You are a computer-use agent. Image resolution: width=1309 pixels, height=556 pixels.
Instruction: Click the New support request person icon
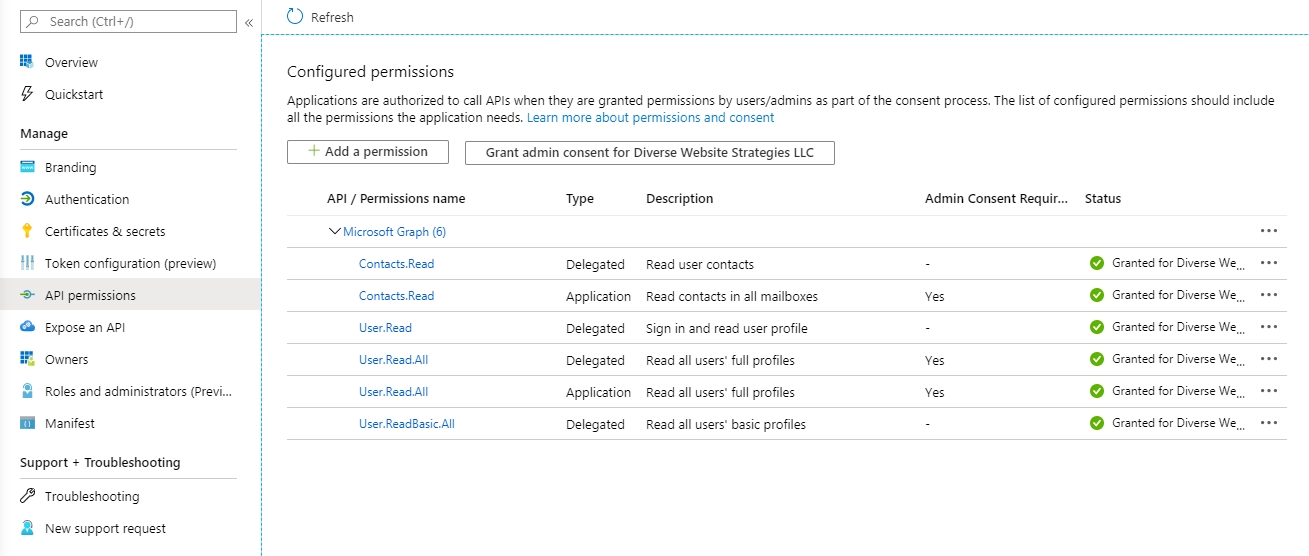click(x=27, y=528)
